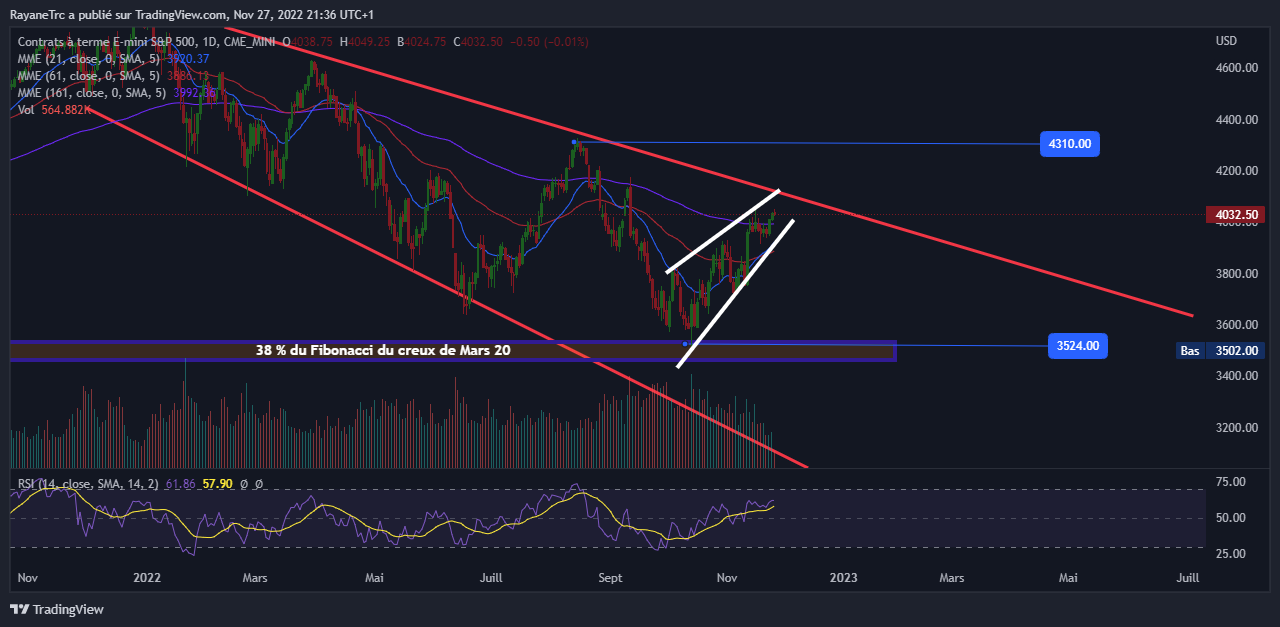Click the 3800.00 price axis value
This screenshot has height=627, width=1280.
pyautogui.click(x=1236, y=274)
